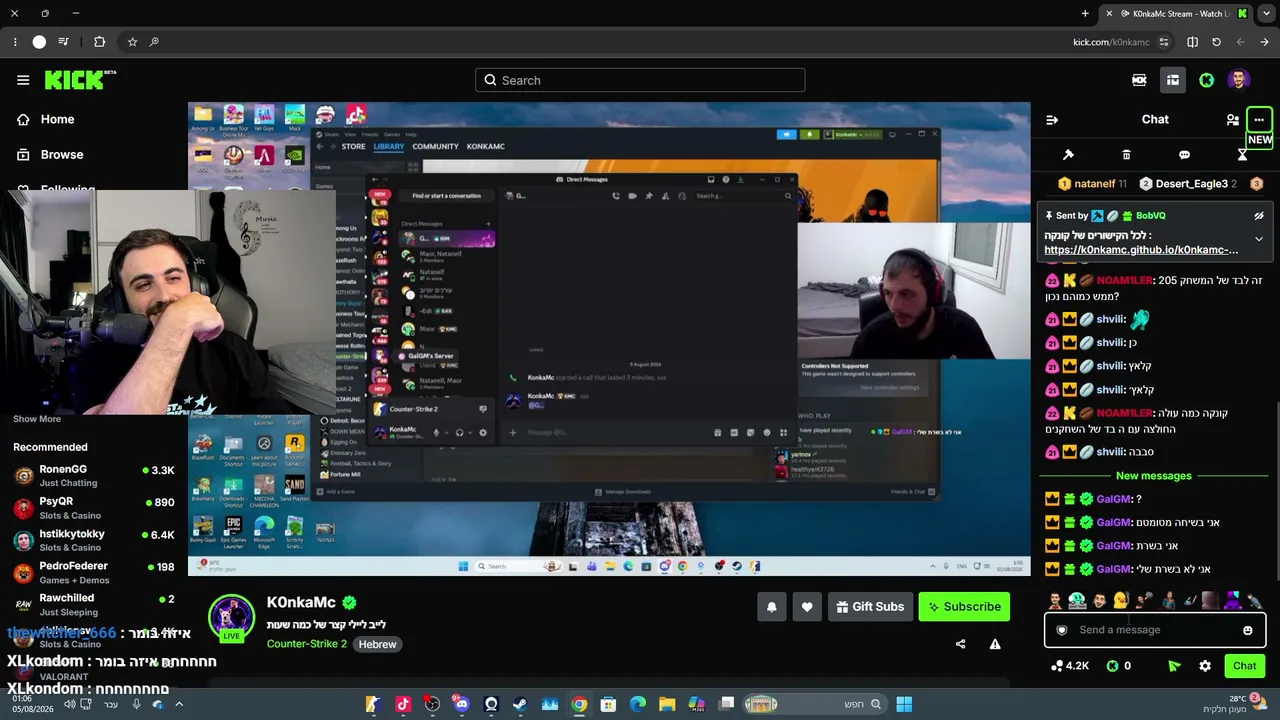Screen dimensions: 1280x720
Task: Click the Hebrew language tag
Action: 378,644
